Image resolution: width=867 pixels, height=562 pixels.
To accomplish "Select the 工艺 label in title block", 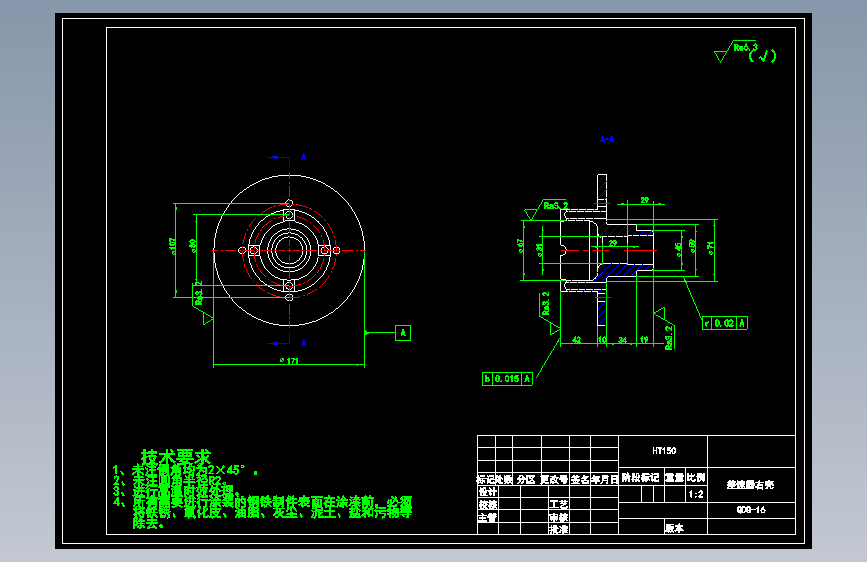I will click(x=558, y=504).
